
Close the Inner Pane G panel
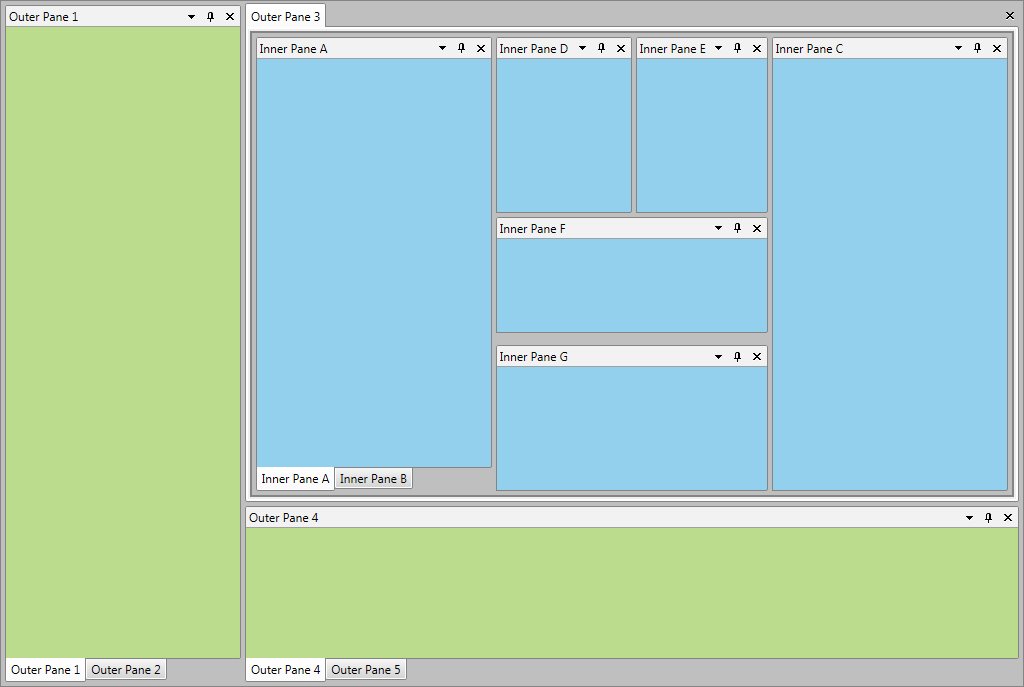757,355
